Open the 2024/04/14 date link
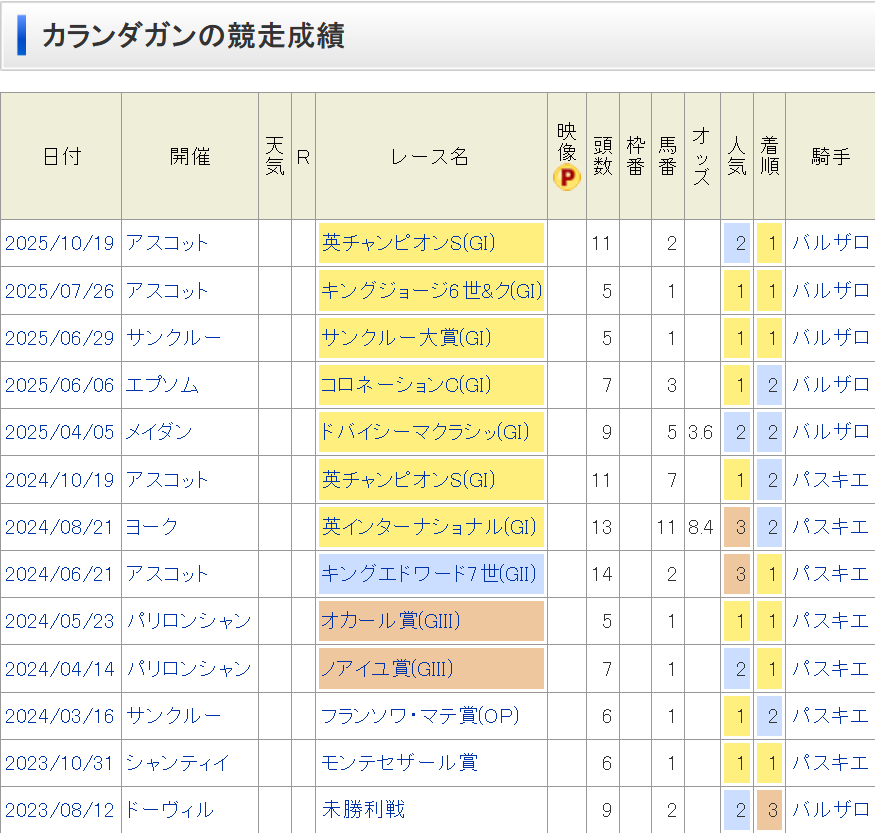 [x=59, y=668]
